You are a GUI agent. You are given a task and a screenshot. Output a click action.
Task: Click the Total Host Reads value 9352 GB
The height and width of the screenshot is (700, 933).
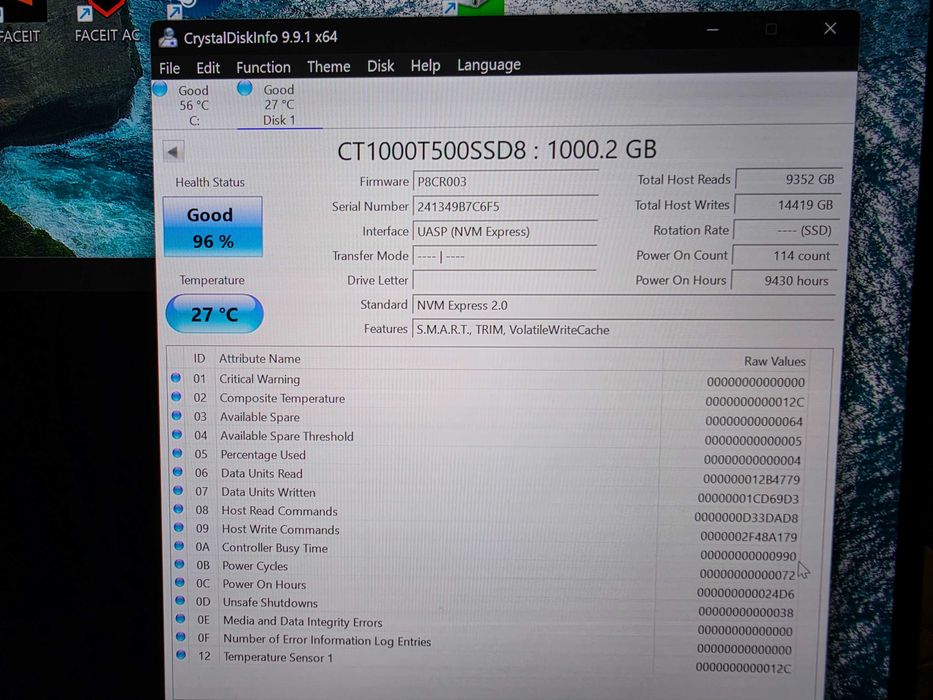point(788,179)
